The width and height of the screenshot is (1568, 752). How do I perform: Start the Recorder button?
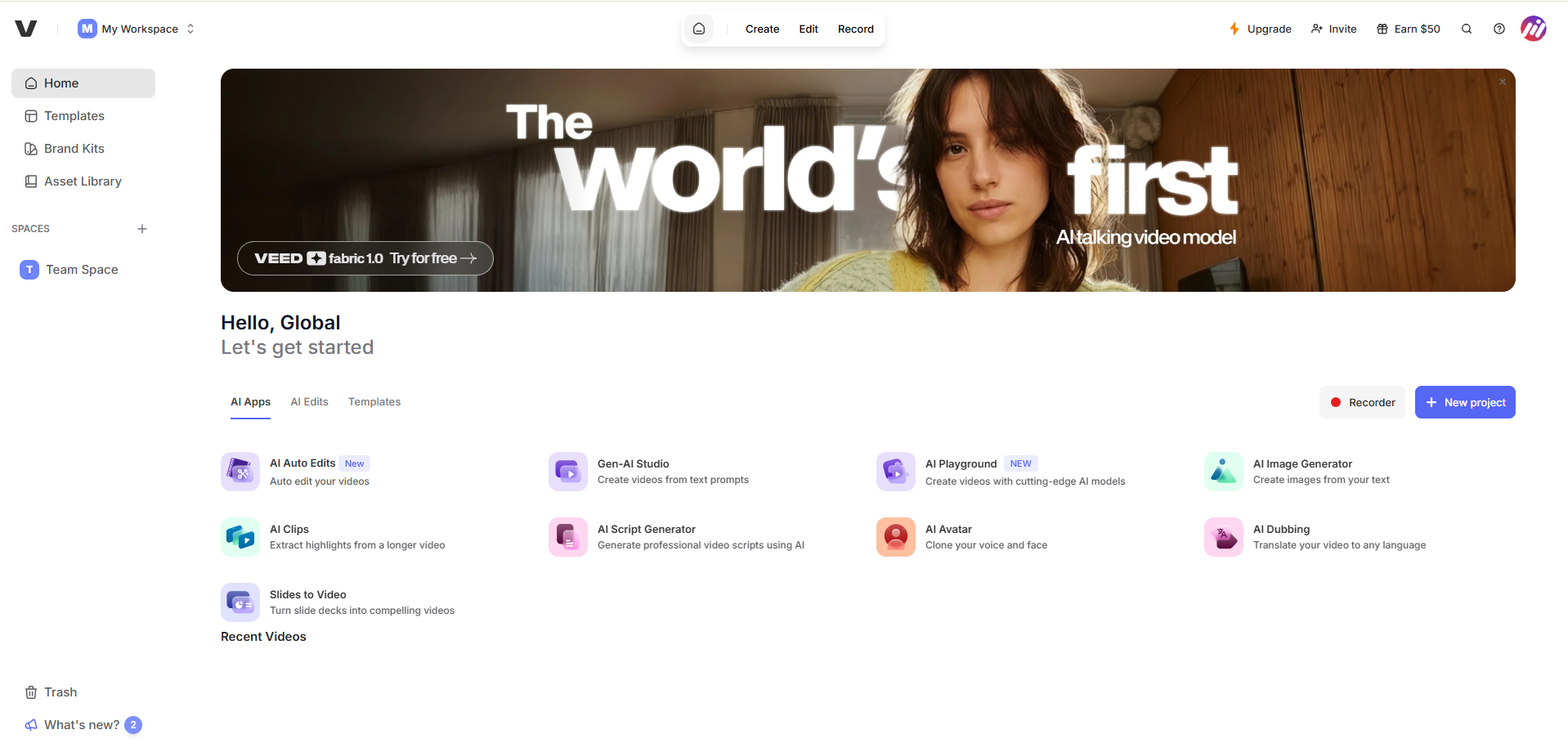point(1362,402)
